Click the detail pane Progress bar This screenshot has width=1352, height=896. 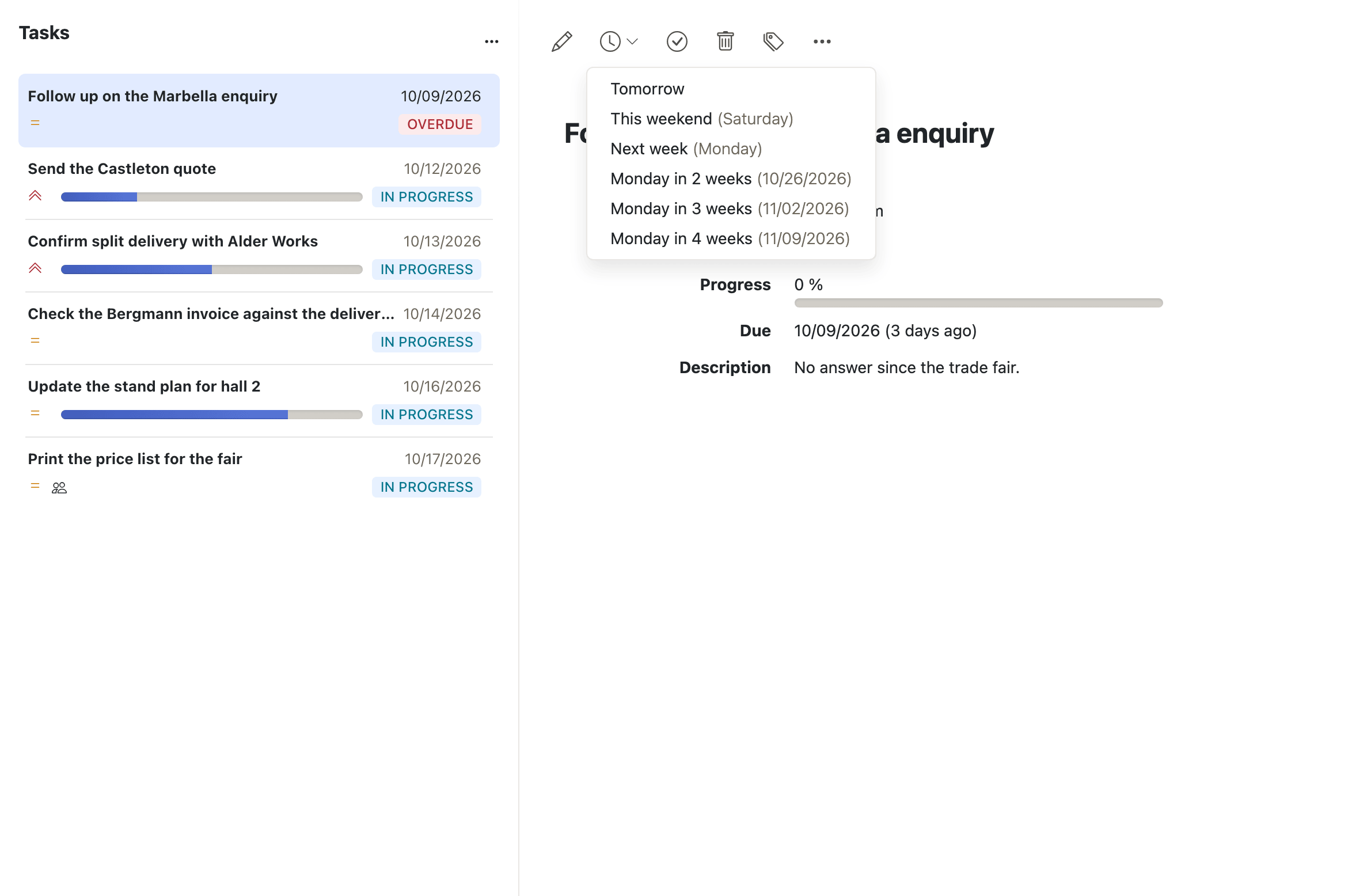(978, 303)
